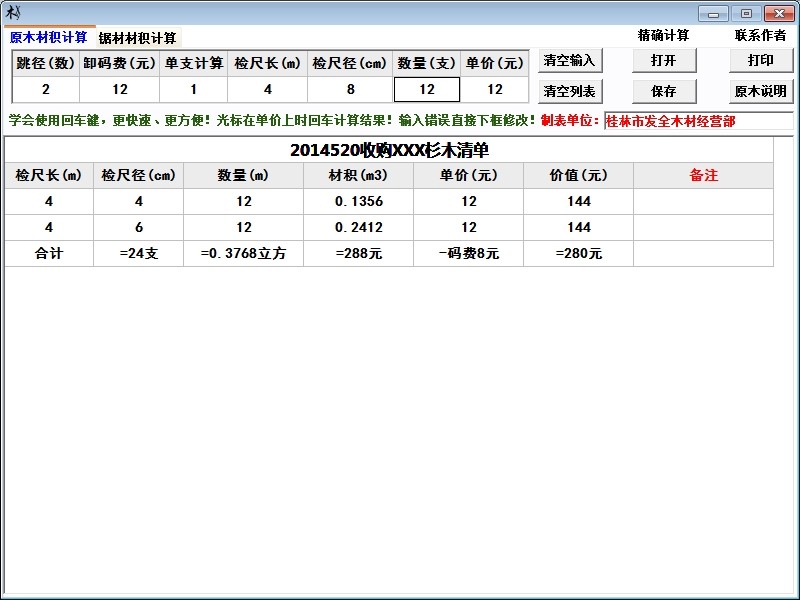Select the 检尺长(m) input showing 4
Screen dimensions: 800x600
(x=270, y=89)
